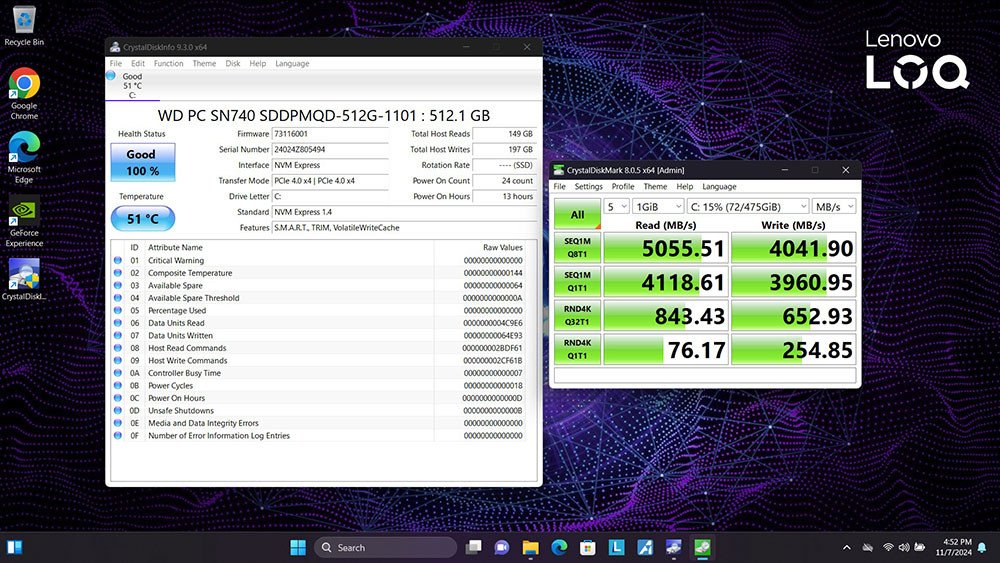Click the RND4K Q1T1 write result 254.85
1000x563 pixels.
point(793,349)
